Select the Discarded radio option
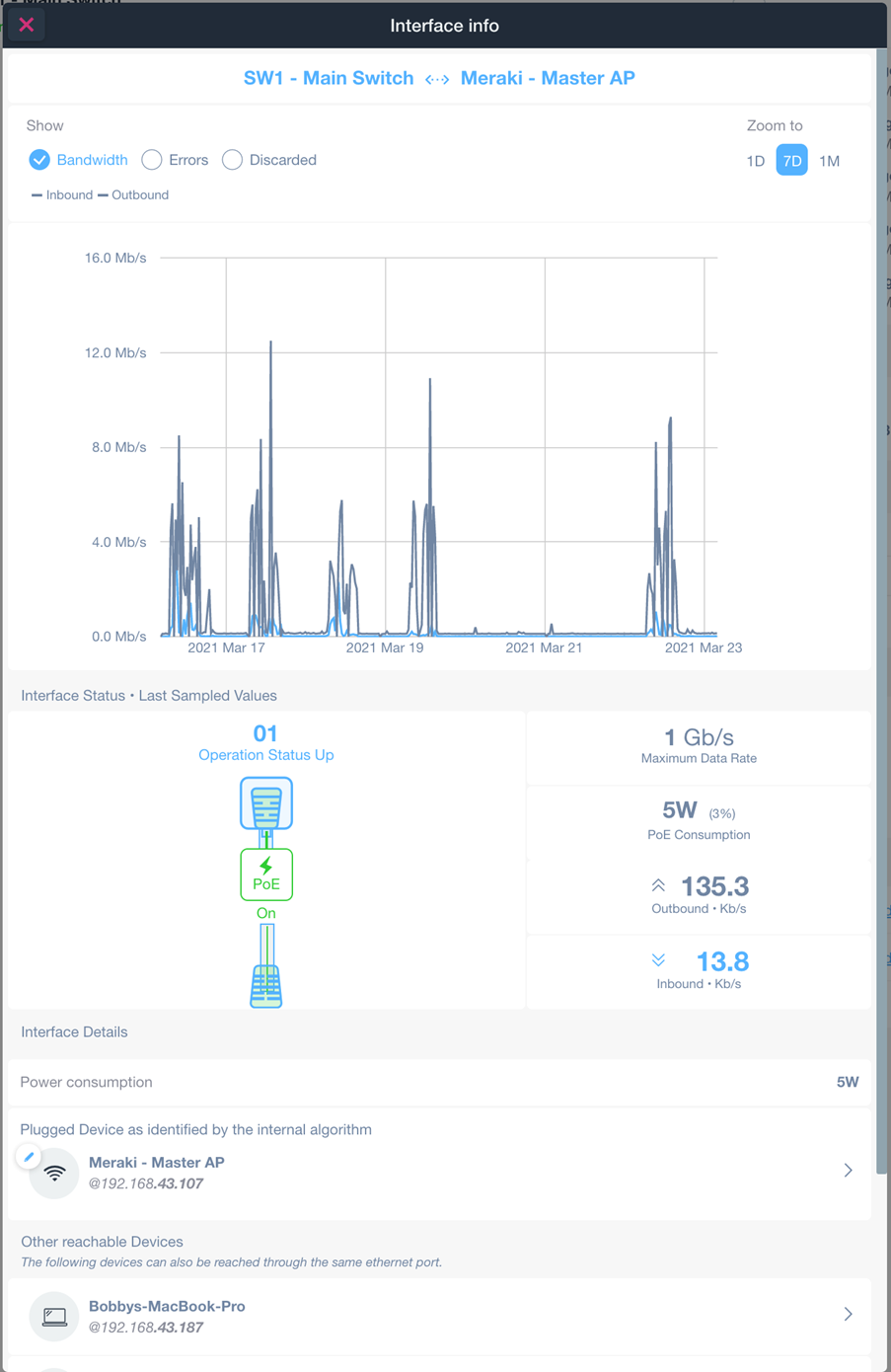Screen dimensions: 891x1372 click(232, 160)
